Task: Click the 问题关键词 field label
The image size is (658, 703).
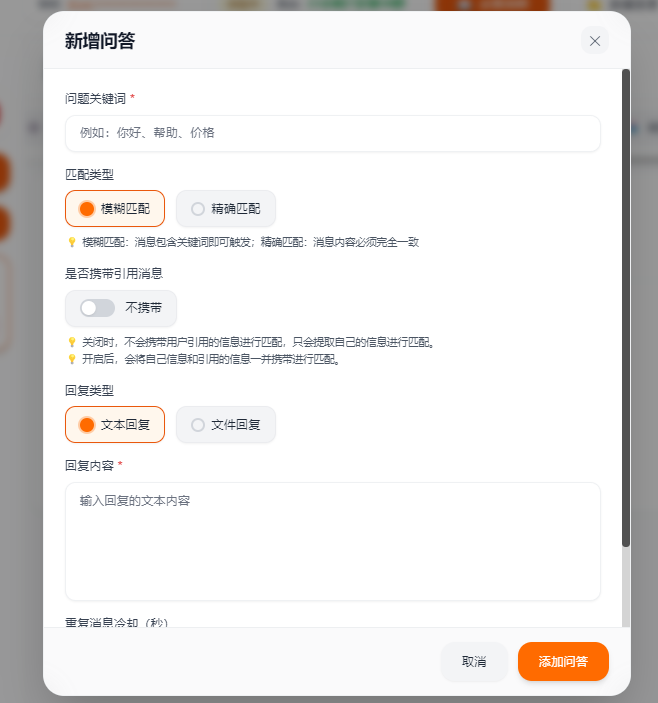Action: 96,98
